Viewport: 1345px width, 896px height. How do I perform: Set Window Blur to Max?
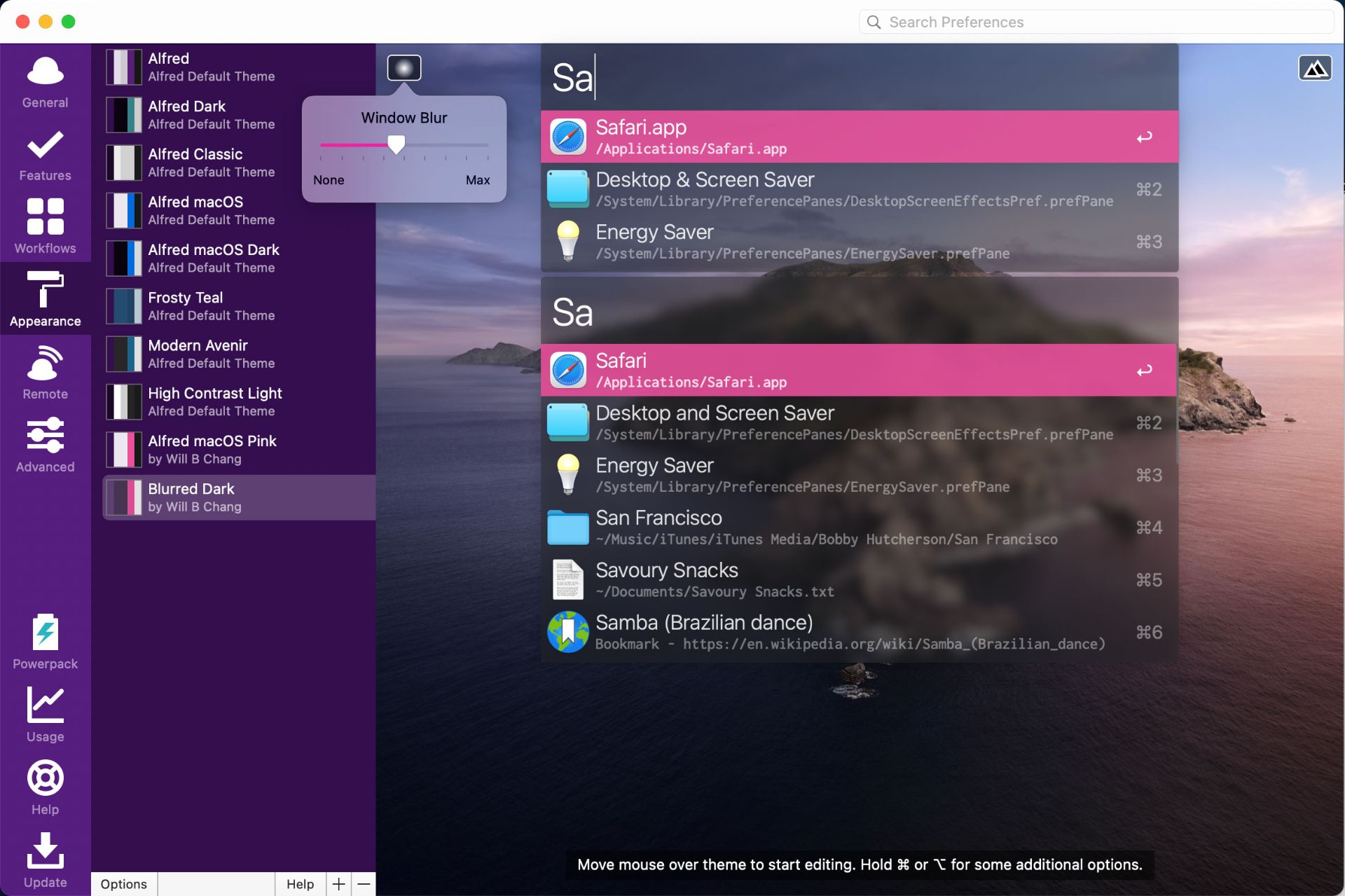(478, 180)
